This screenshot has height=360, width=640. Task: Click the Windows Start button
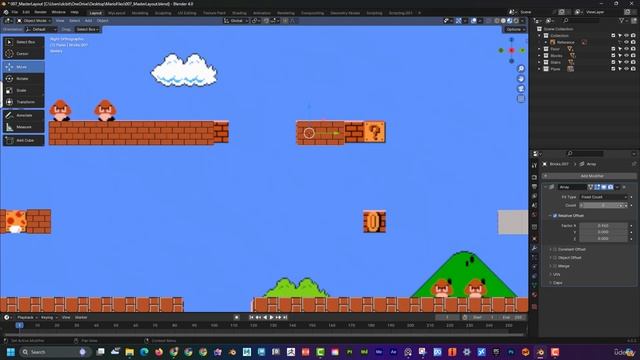pos(11,352)
